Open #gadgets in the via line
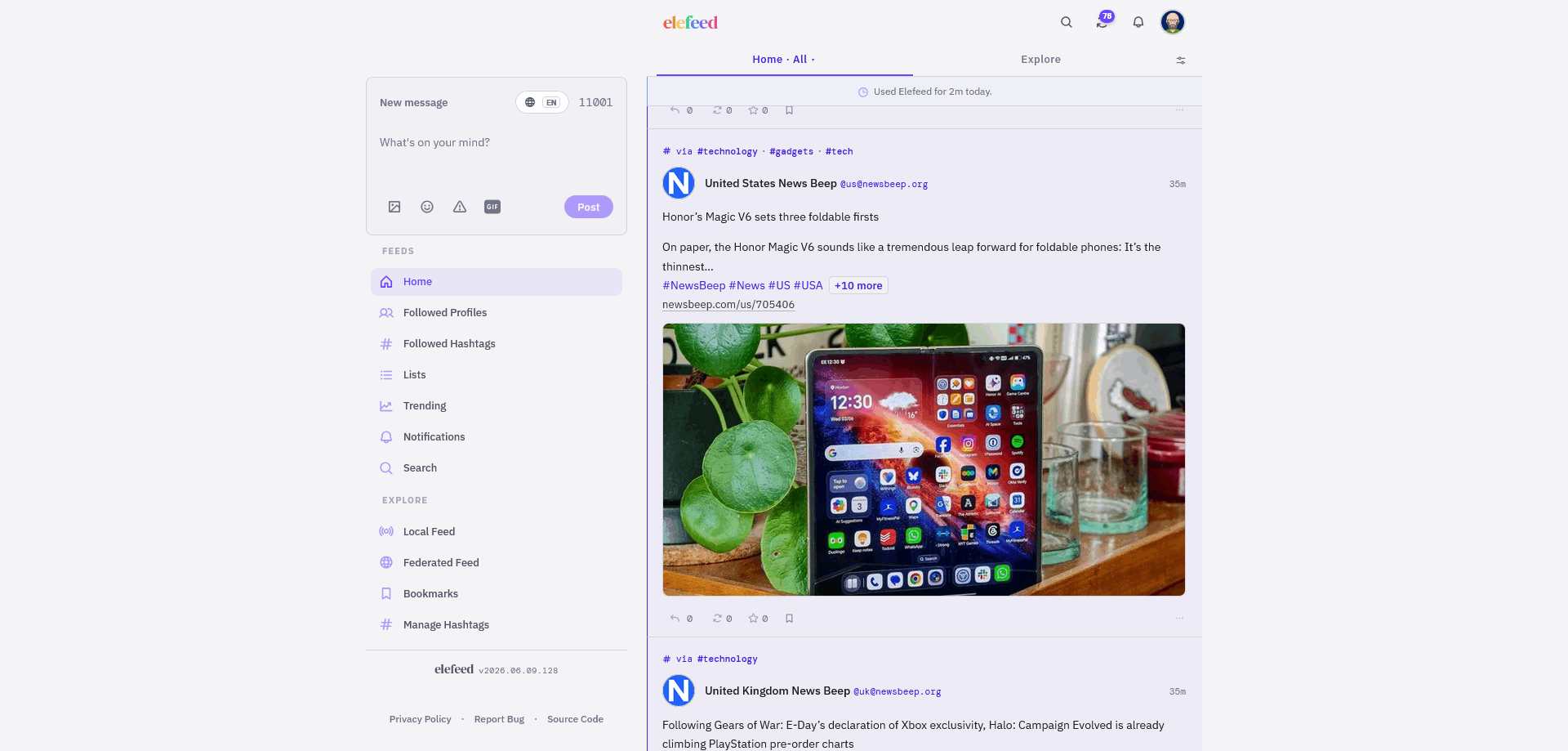 tap(791, 152)
